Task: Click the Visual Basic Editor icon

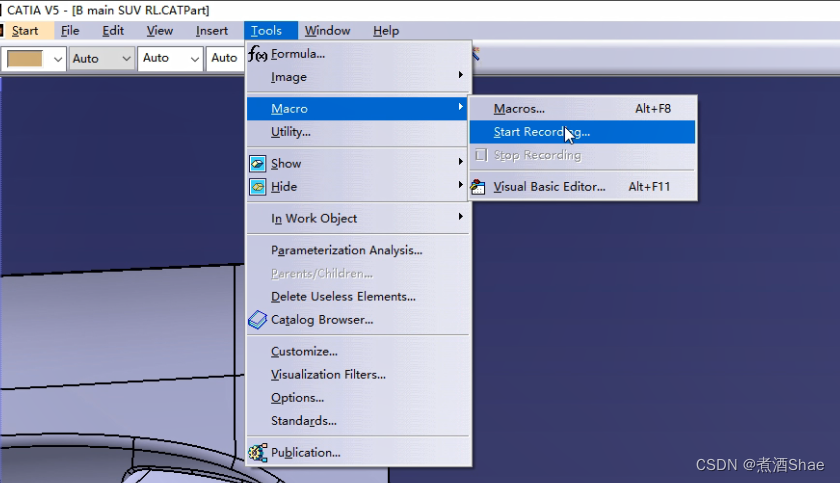Action: (x=478, y=187)
